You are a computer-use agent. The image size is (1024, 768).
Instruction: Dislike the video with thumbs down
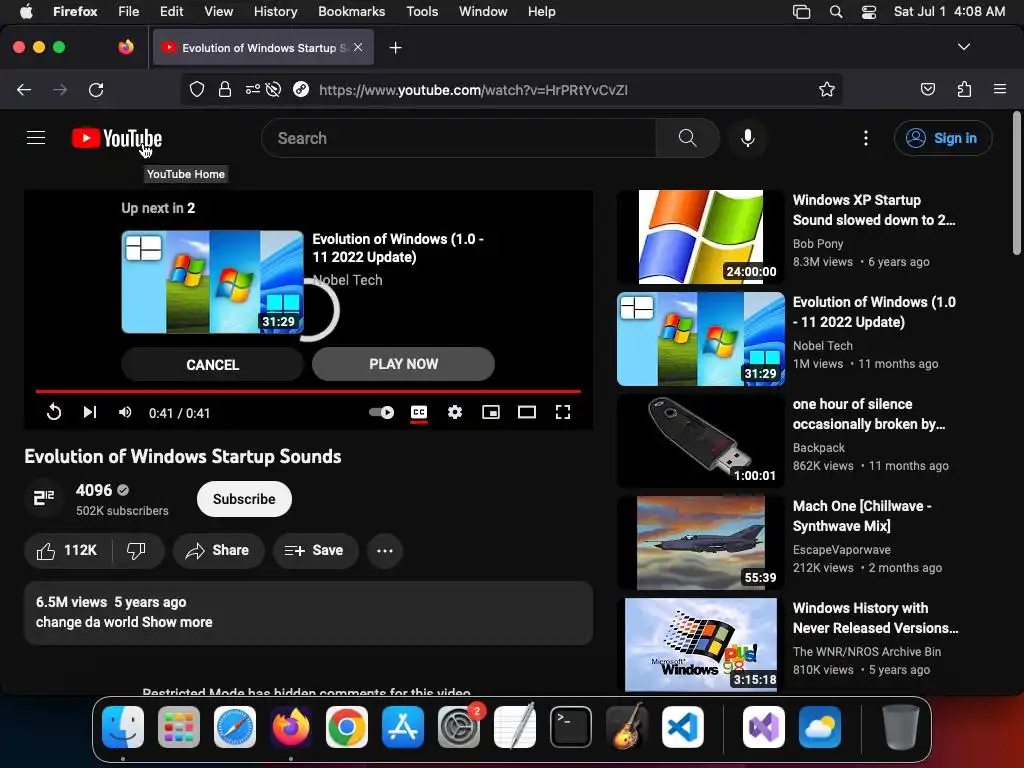click(x=136, y=551)
